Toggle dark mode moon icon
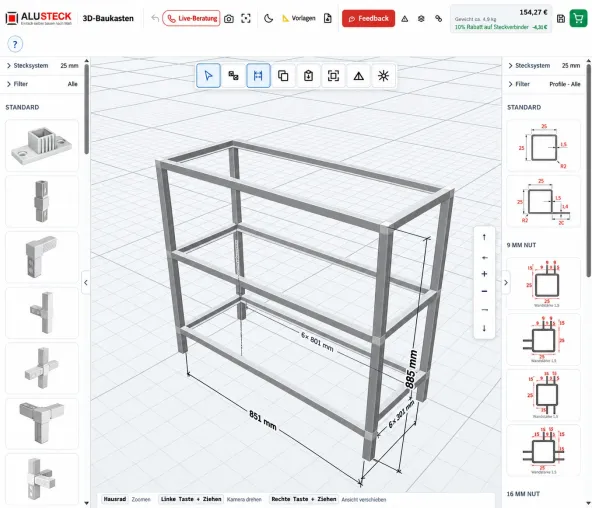The height and width of the screenshot is (508, 592). coord(268,18)
